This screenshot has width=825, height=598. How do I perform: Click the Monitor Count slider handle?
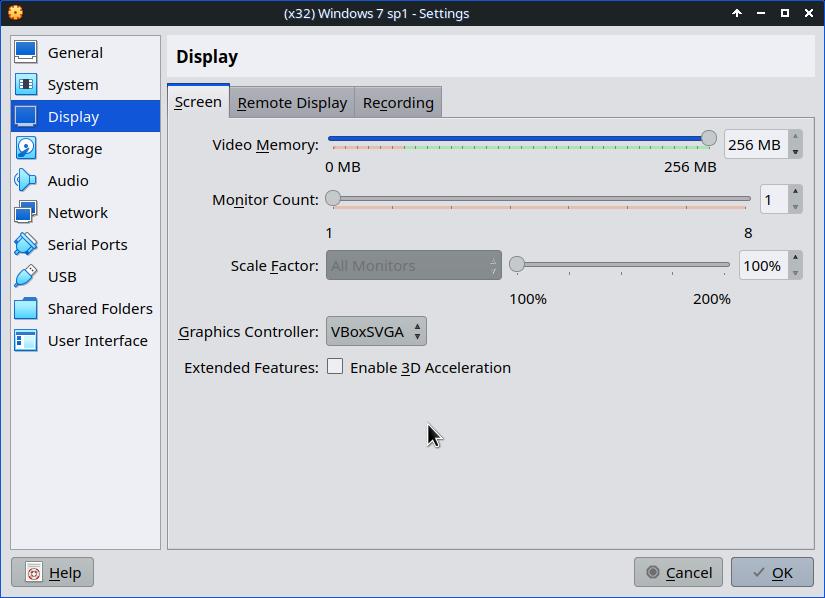pyautogui.click(x=333, y=198)
